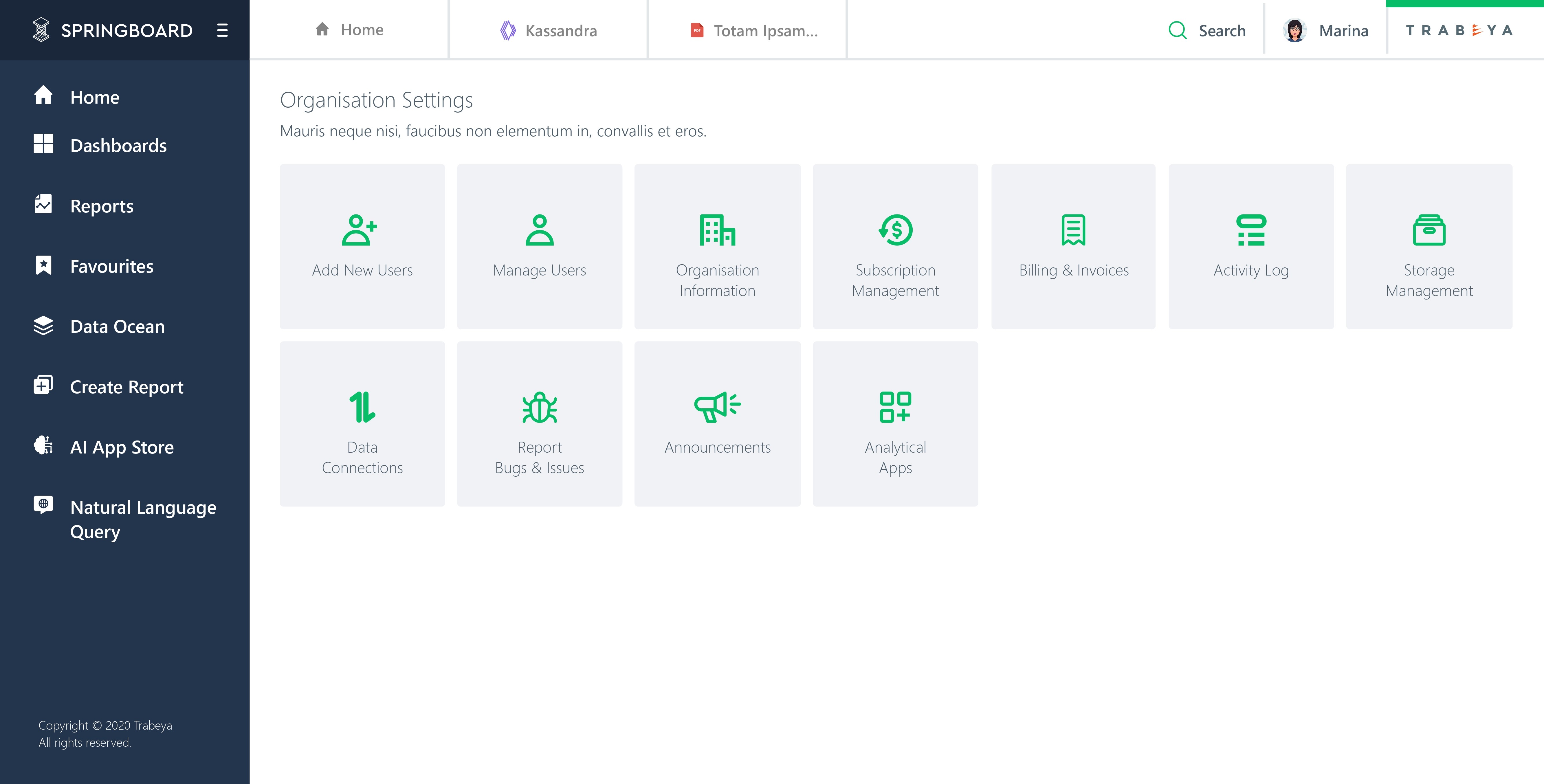The image size is (1544, 784).
Task: Click the magnifier Search icon
Action: pos(1178,30)
